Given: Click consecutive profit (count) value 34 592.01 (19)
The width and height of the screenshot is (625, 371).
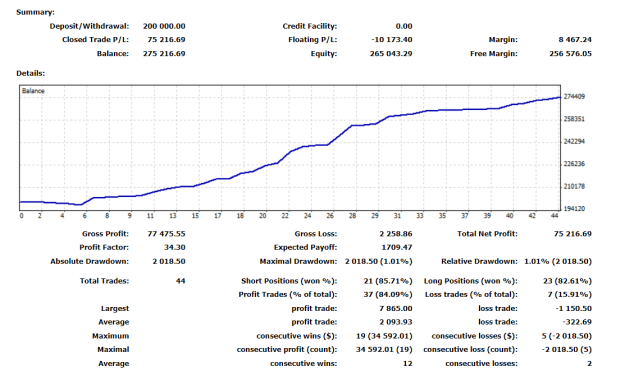Looking at the screenshot, I should 384,349.
